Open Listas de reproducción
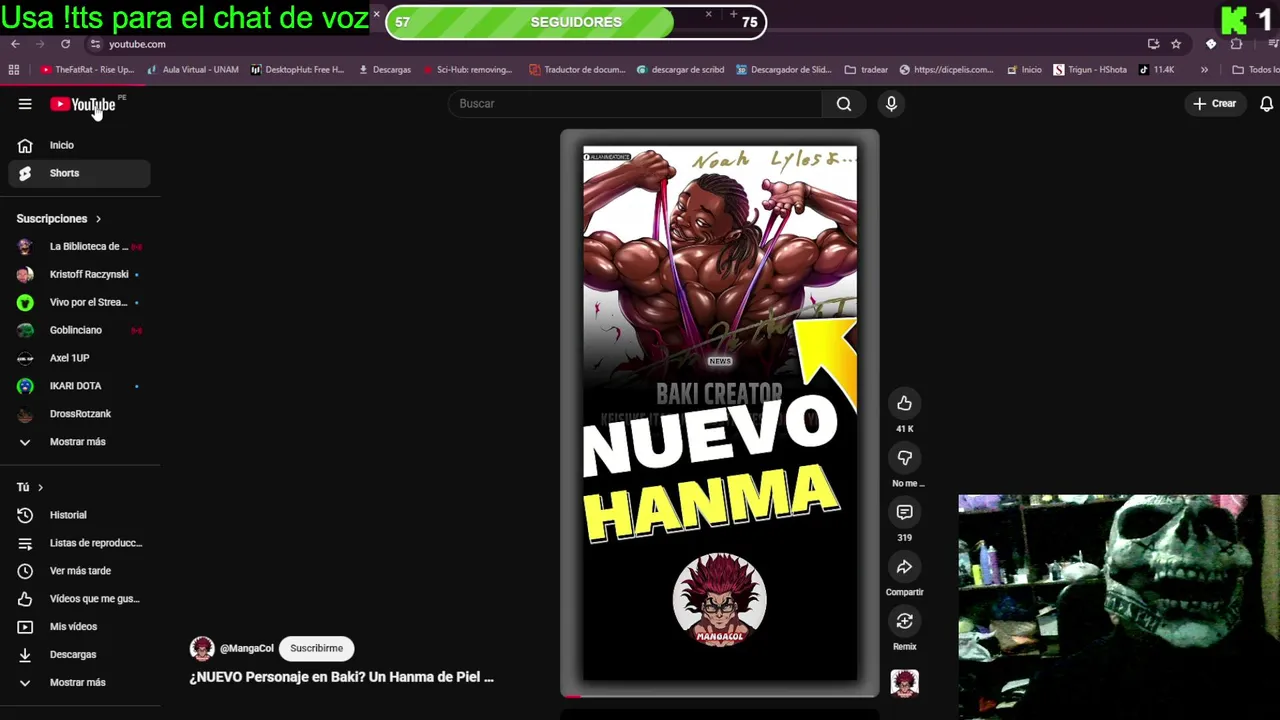1280x720 pixels. (x=80, y=543)
